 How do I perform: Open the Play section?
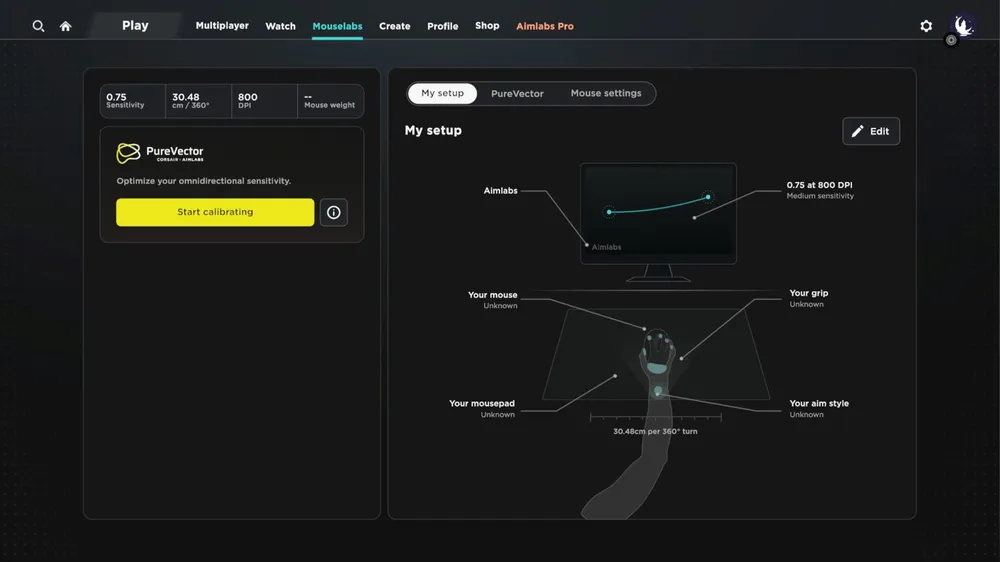[x=135, y=26]
